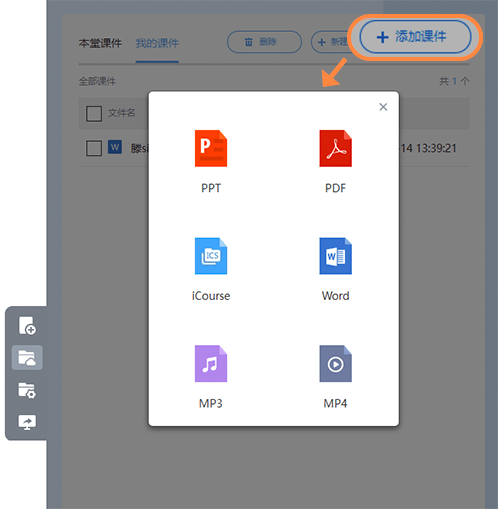Open the cloud folder sidebar icon

[x=27, y=358]
